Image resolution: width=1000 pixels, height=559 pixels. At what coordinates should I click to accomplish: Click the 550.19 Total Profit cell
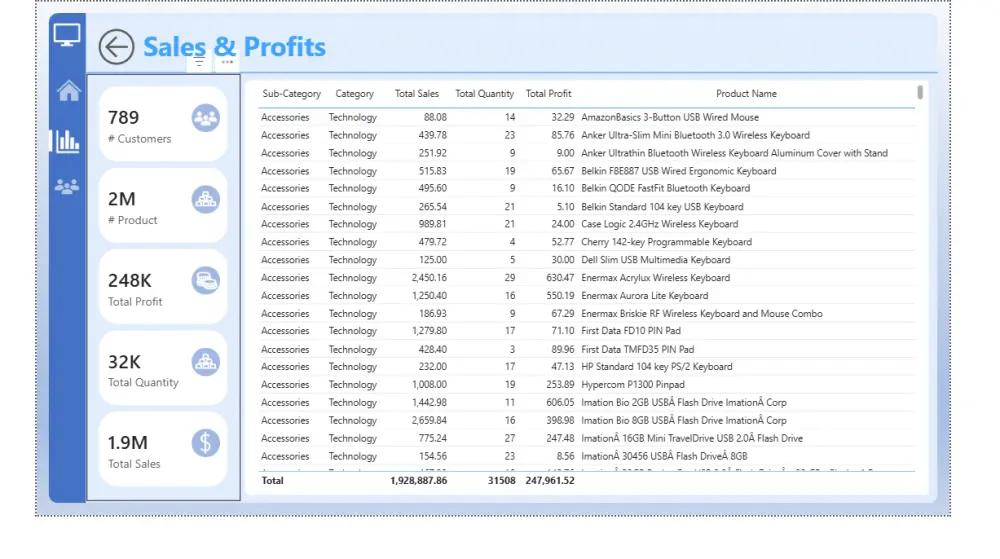pyautogui.click(x=560, y=296)
